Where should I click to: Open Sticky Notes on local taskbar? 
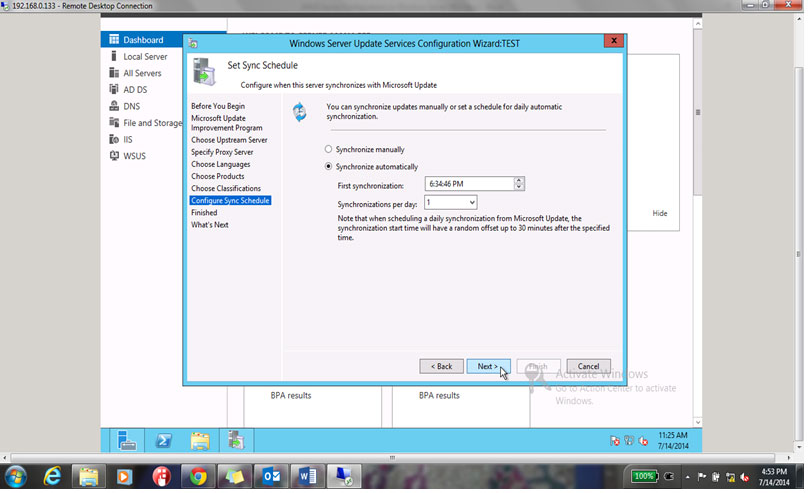(x=234, y=476)
